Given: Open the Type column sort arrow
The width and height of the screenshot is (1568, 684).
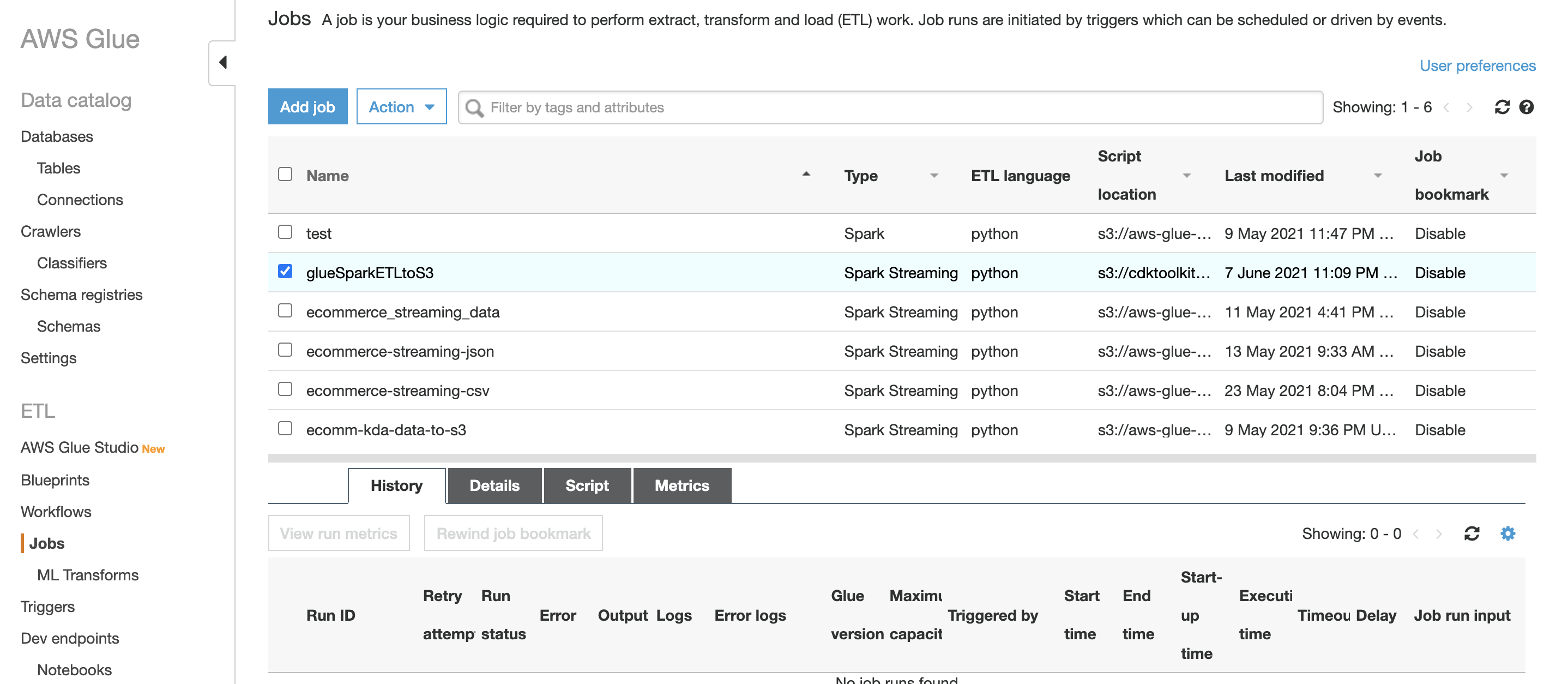Looking at the screenshot, I should click(934, 176).
